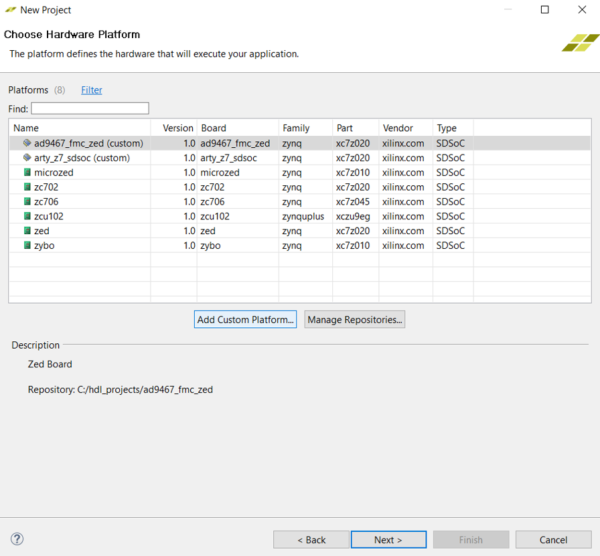Go back with the Back button

pyautogui.click(x=311, y=540)
